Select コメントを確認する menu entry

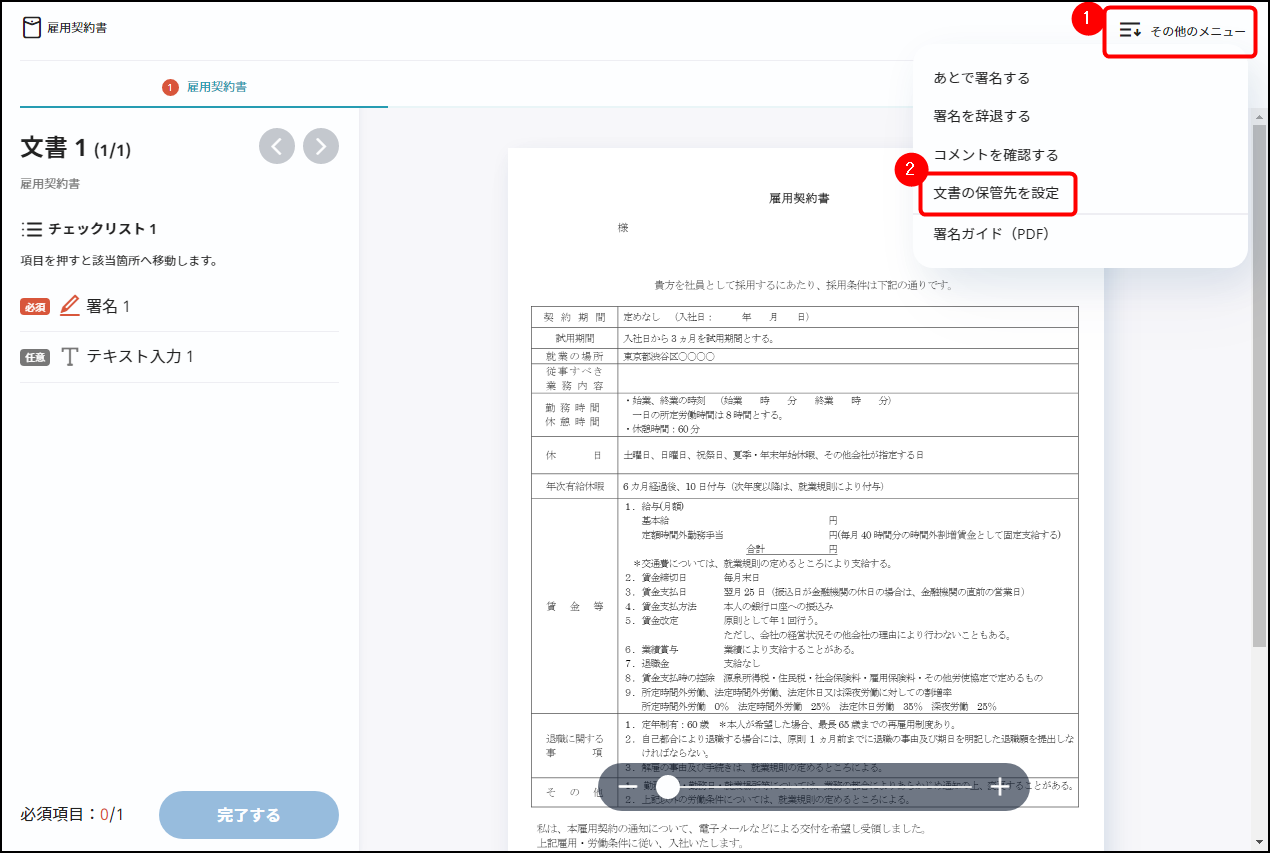click(995, 155)
